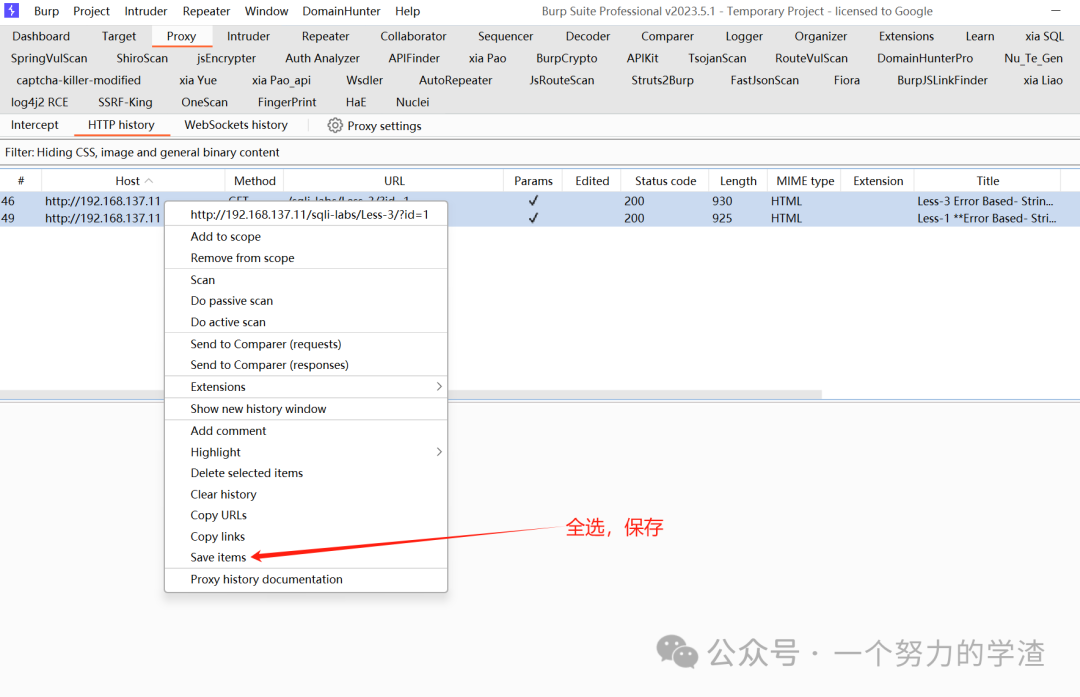Open the DomainHunter menu
Image resolution: width=1080 pixels, height=697 pixels.
[342, 11]
